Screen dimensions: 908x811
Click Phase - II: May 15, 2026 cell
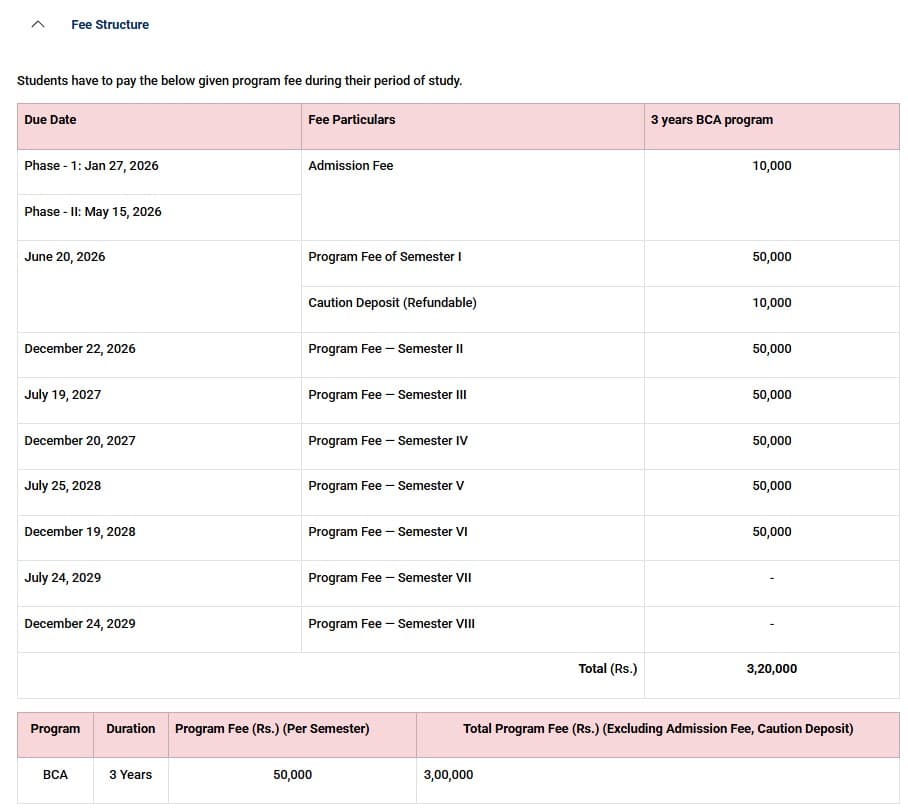point(92,211)
